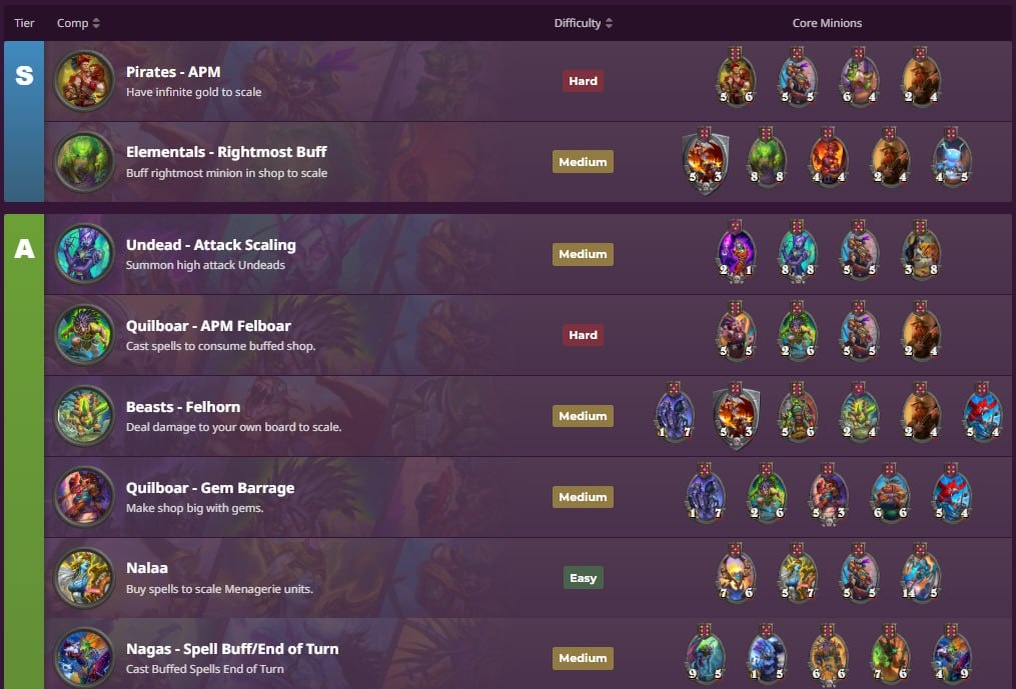Select the 14/5 minion in Nalaa row

(x=921, y=574)
